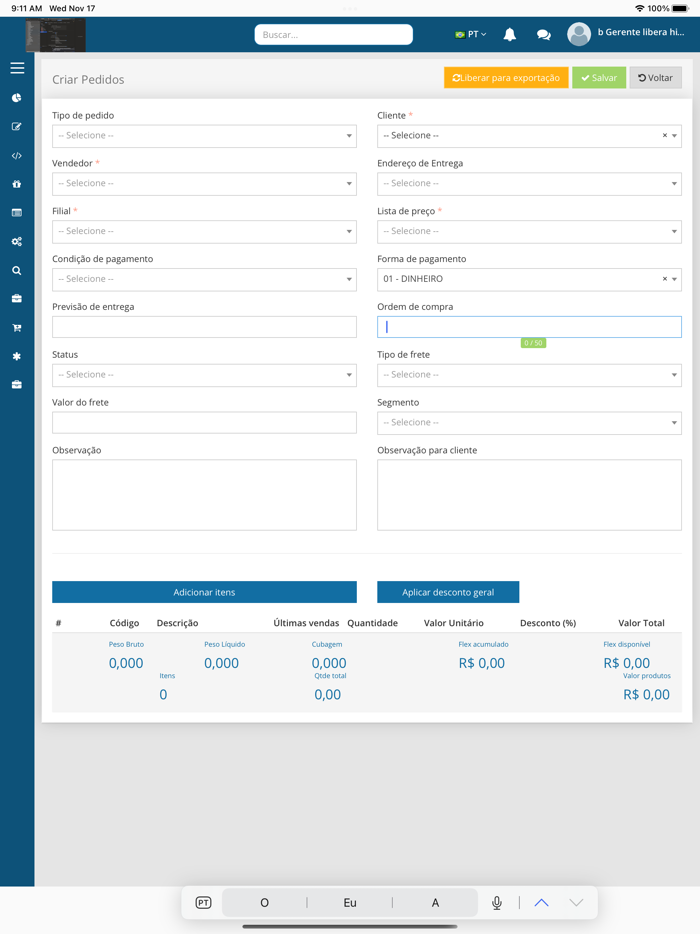The image size is (700, 934).
Task: Clear the Forma de pagamento DINHEIRO value
Action: point(665,279)
